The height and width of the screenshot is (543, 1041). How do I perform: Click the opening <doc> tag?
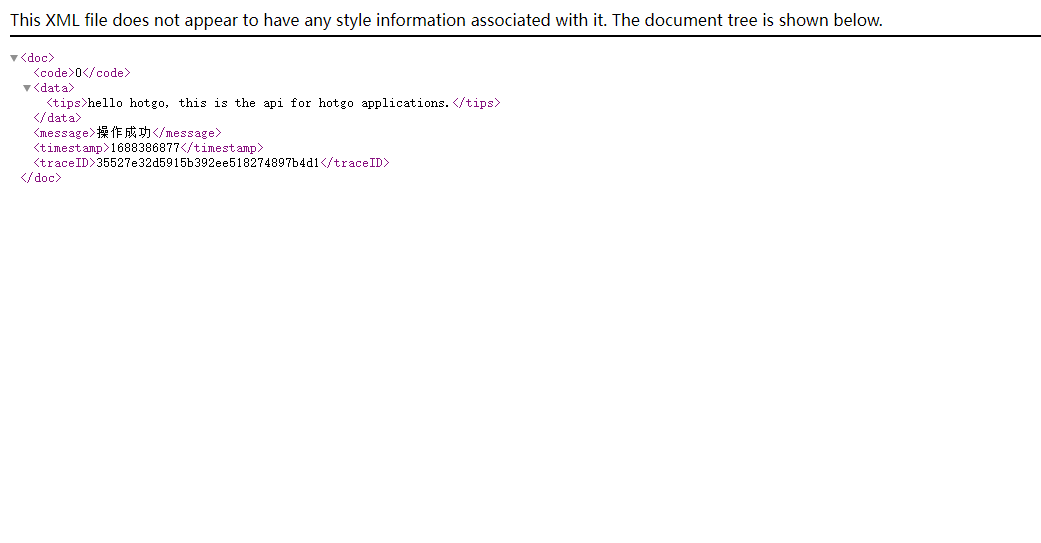coord(37,58)
